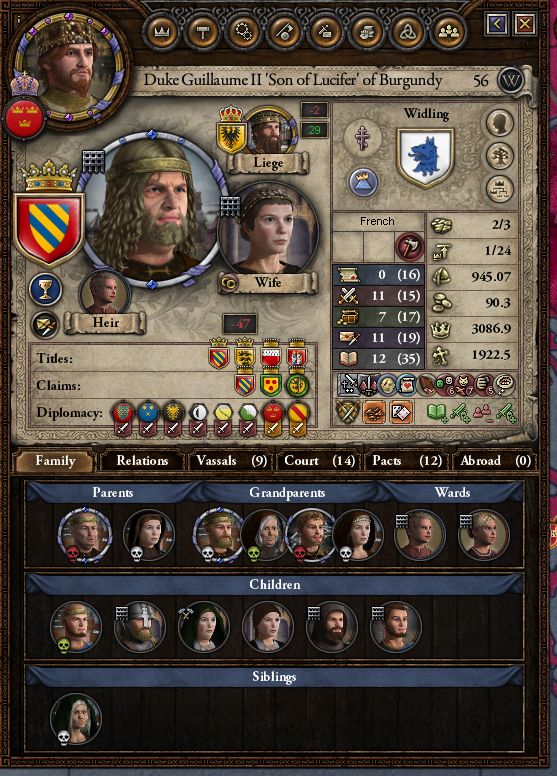Go back with the blue arrow button
Image resolution: width=557 pixels, height=776 pixels.
pyautogui.click(x=497, y=24)
